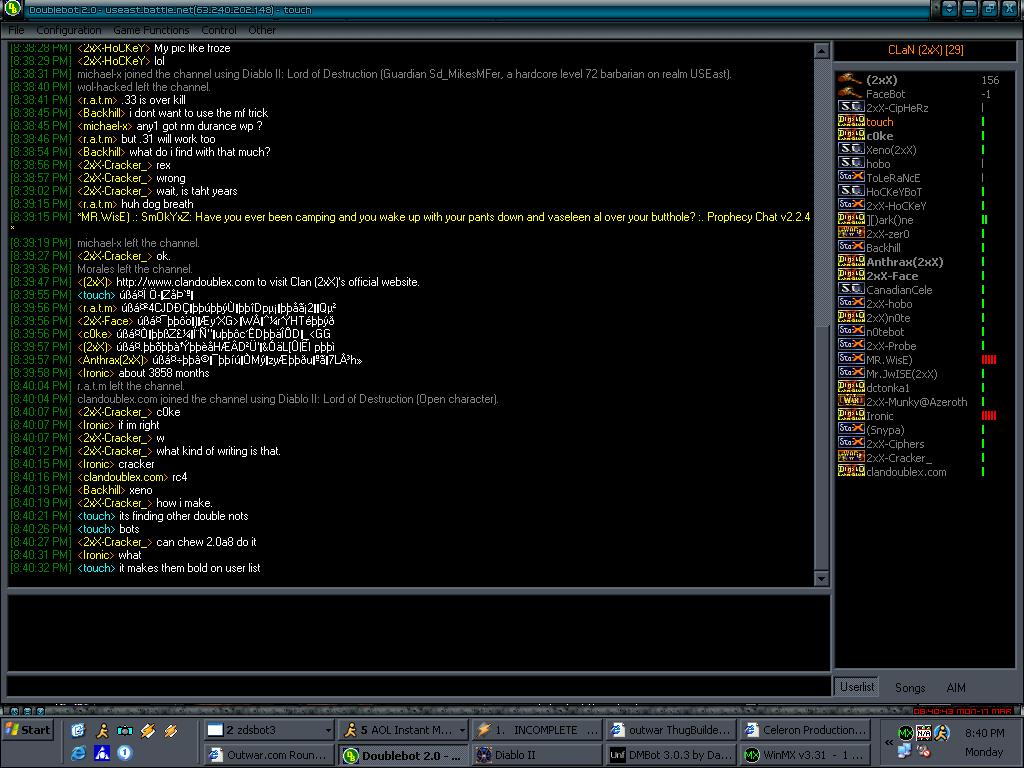Select the icon beside clandoublex.com in user list
The height and width of the screenshot is (768, 1024).
pyautogui.click(x=851, y=472)
